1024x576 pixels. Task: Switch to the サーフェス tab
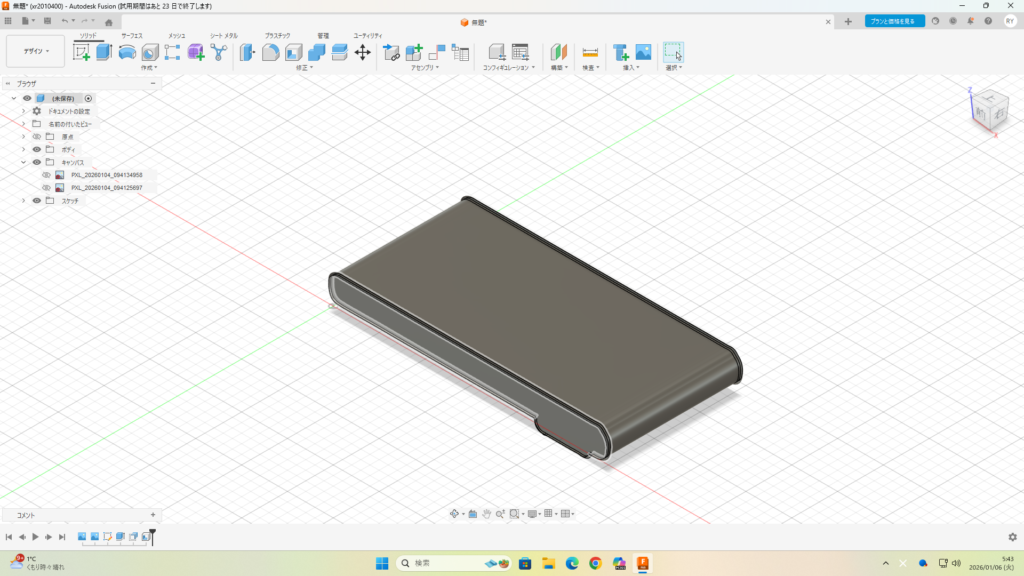point(132,35)
